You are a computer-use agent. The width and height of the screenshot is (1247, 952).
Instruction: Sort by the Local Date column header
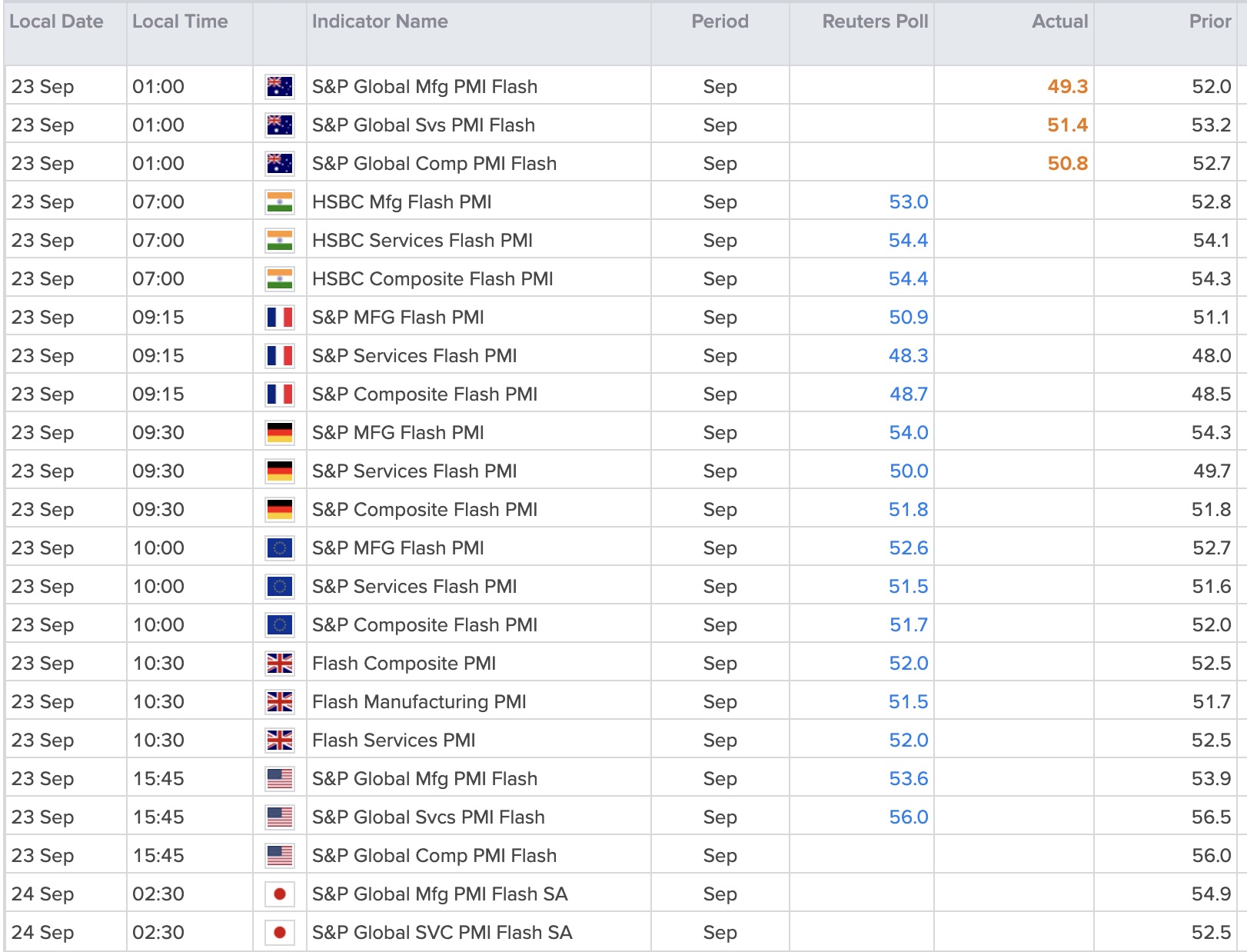click(x=56, y=22)
